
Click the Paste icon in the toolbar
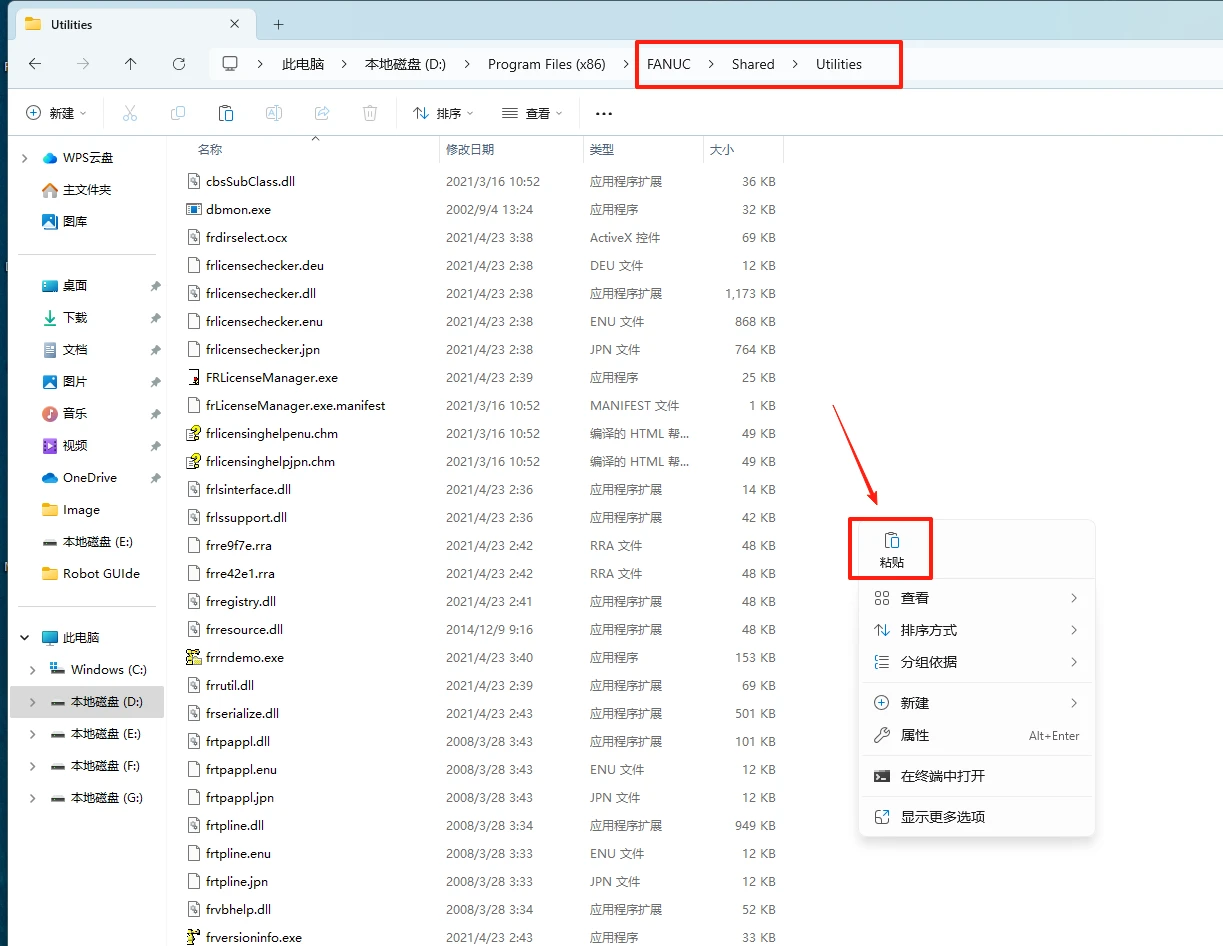point(225,112)
